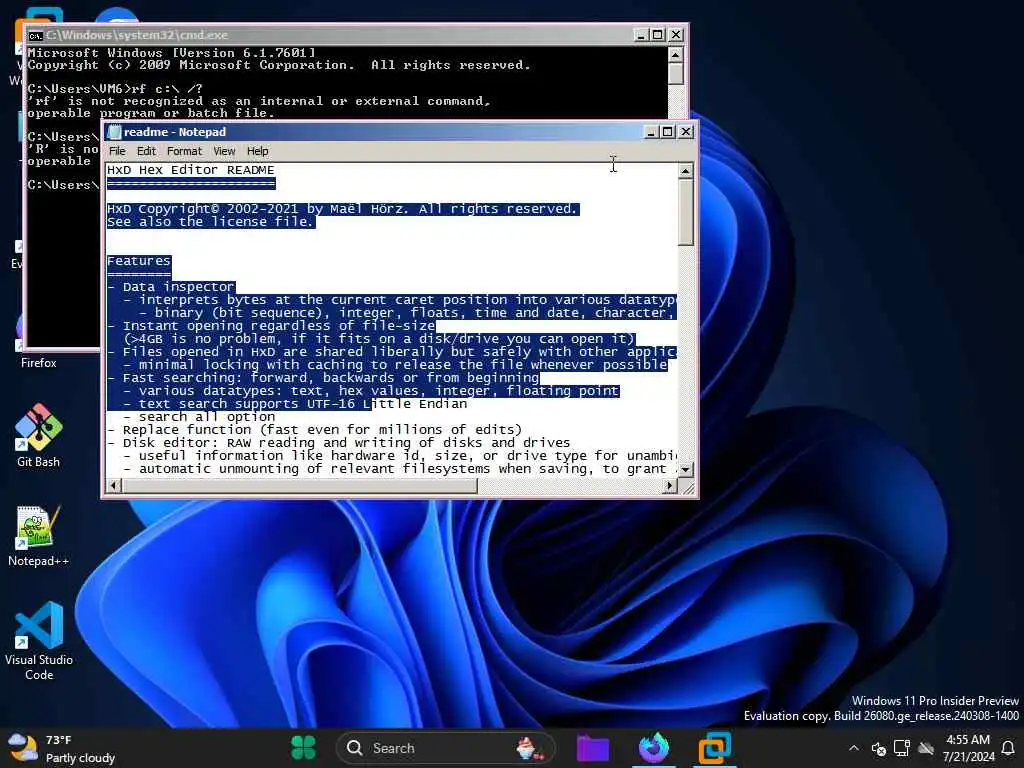The image size is (1024, 768).
Task: Click "Instant opening regardless of file-size" line
Action: 271,326
